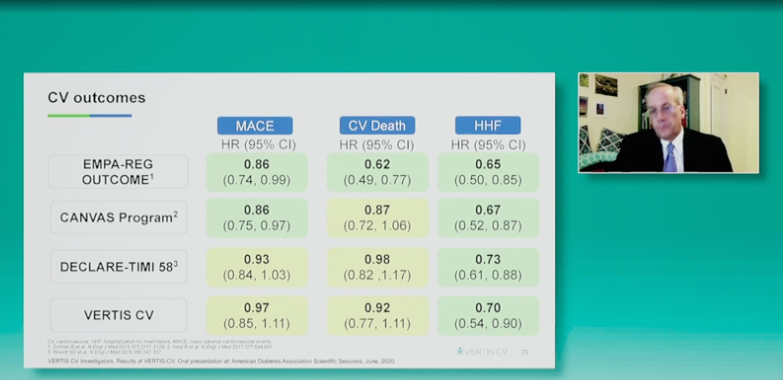Click the EMPA-REG OUTCOME row label

pyautogui.click(x=118, y=172)
